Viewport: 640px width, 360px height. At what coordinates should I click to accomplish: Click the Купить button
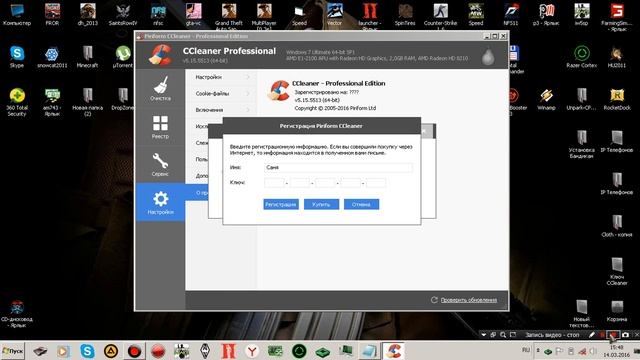321,204
